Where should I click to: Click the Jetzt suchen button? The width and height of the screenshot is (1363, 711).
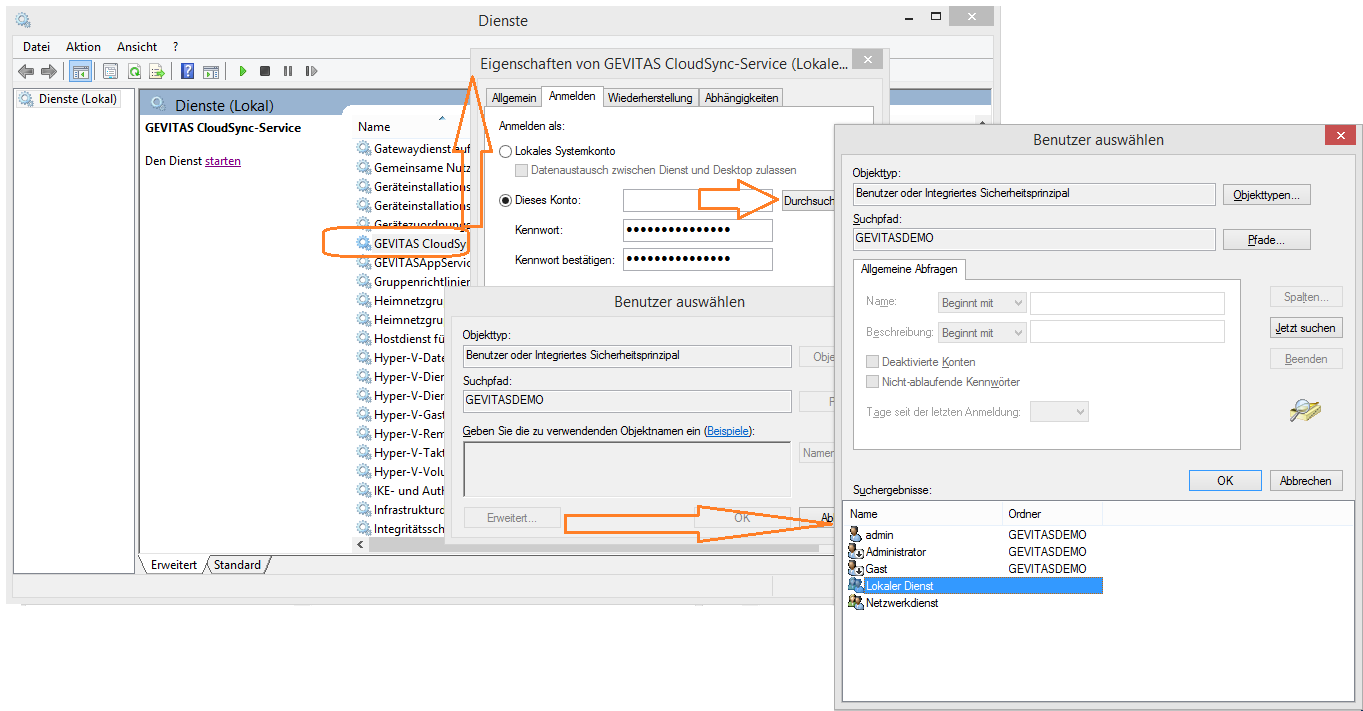[1306, 328]
